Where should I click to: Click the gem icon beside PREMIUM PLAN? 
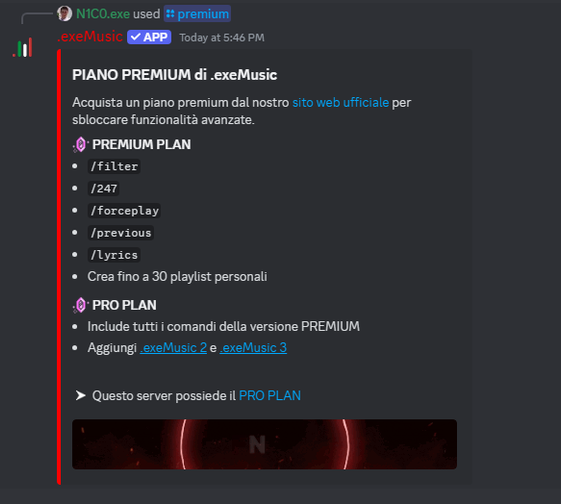tap(81, 145)
